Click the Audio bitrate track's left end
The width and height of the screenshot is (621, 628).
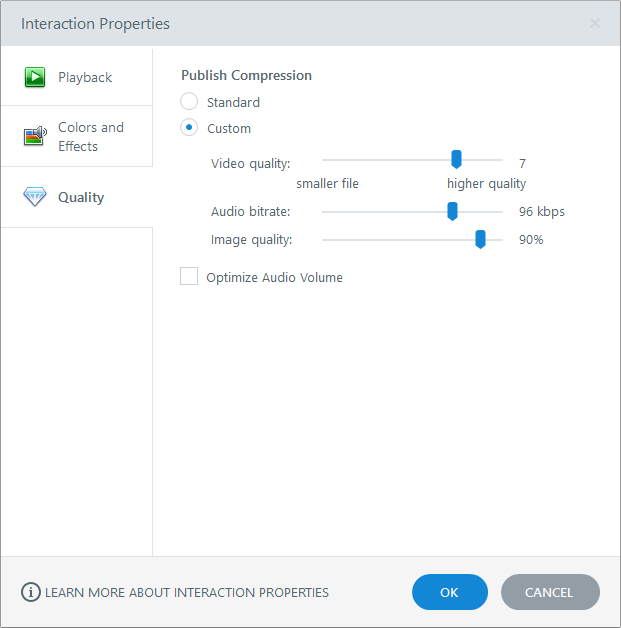point(325,212)
